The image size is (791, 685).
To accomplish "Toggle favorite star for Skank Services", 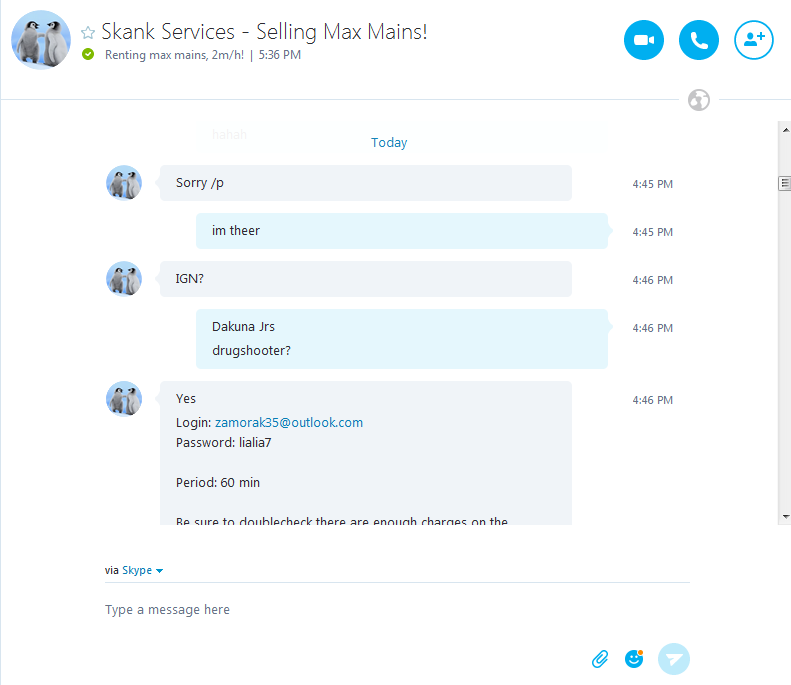I will tap(88, 33).
